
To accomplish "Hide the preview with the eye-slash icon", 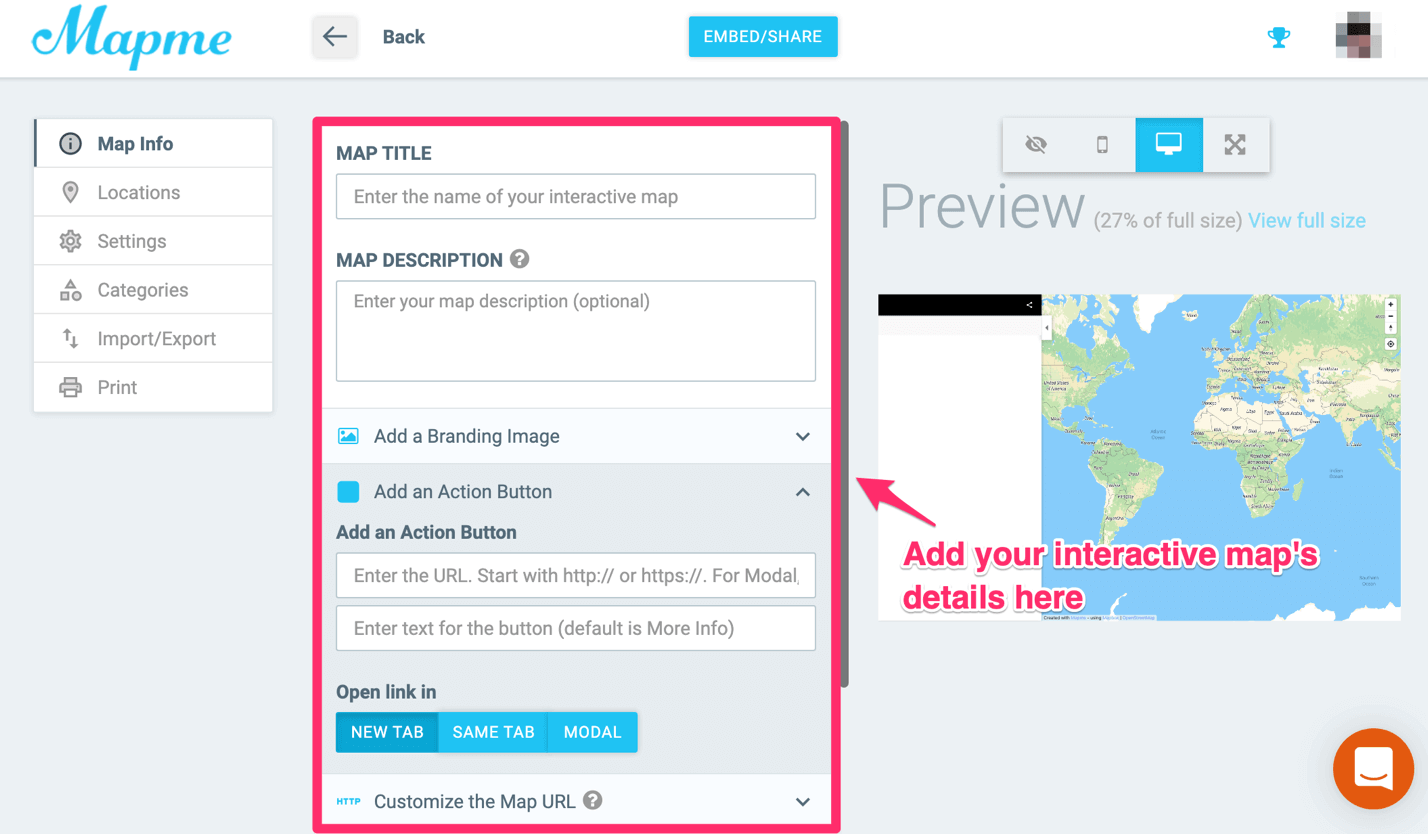I will tap(1036, 145).
